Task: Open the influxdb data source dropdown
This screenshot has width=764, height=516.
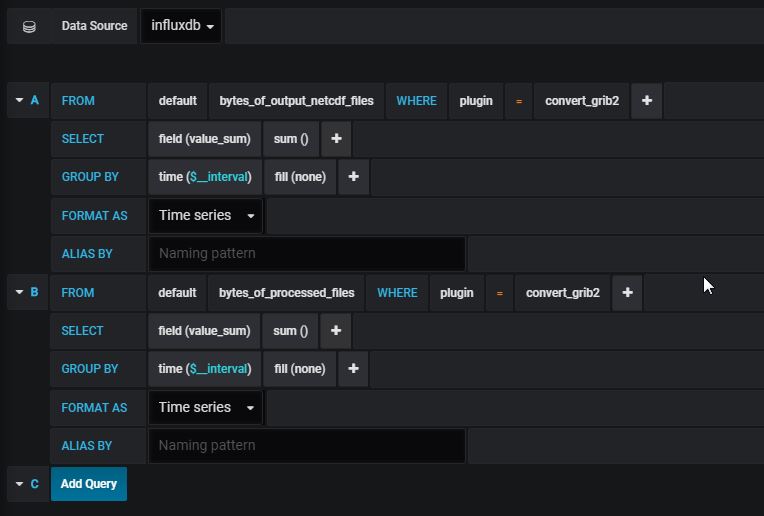Action: [x=182, y=26]
